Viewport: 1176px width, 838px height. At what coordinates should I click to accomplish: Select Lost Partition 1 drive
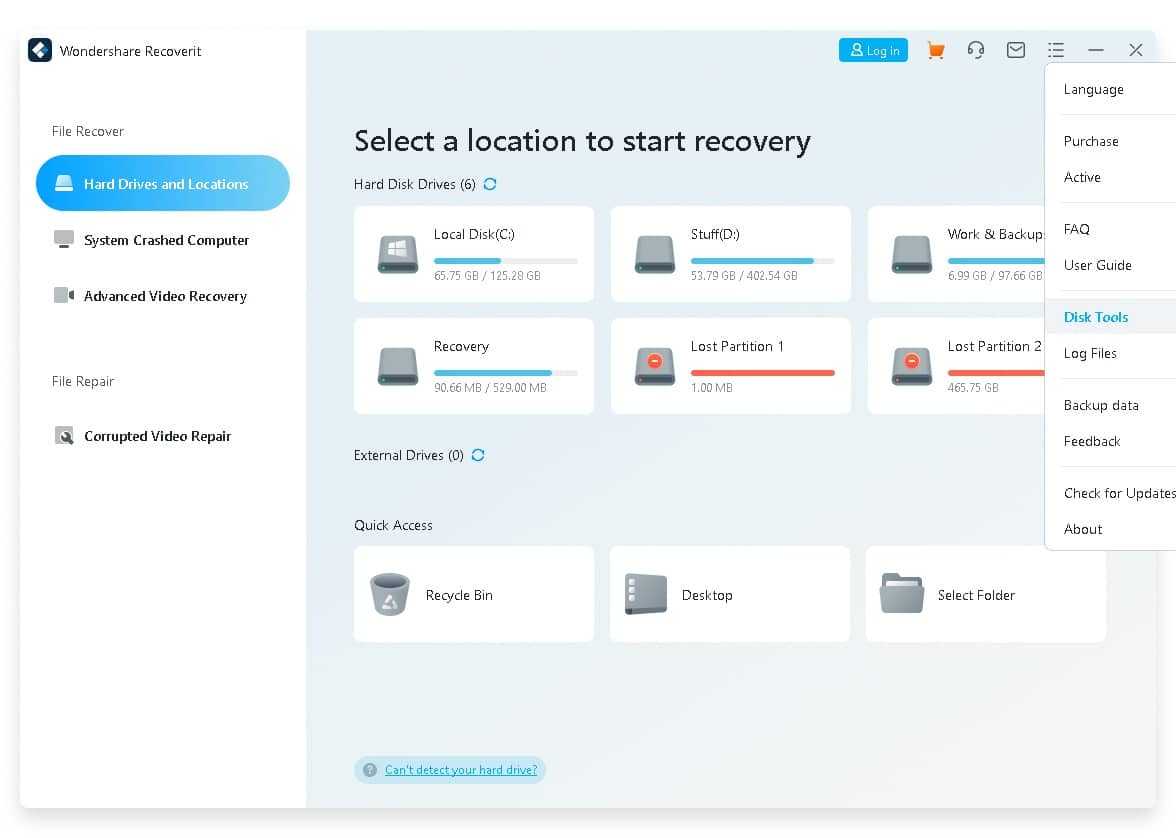(730, 366)
